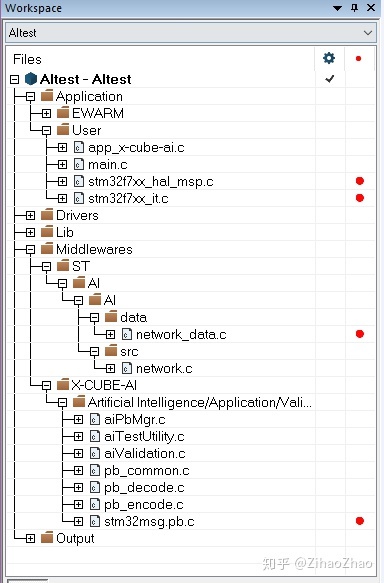
Task: Click the Lib folder icon
Action: [47, 232]
